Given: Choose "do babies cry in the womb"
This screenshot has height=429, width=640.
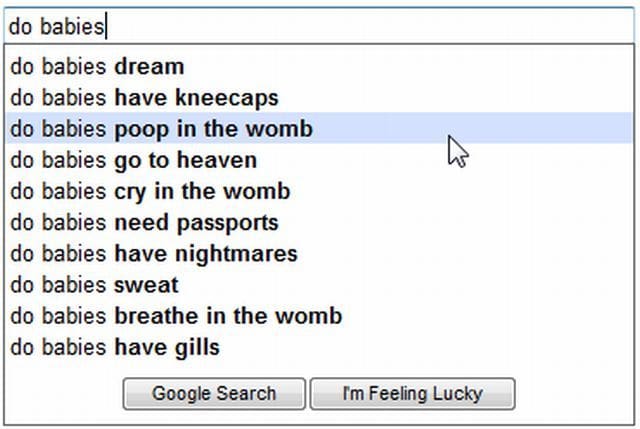Looking at the screenshot, I should click(150, 191).
